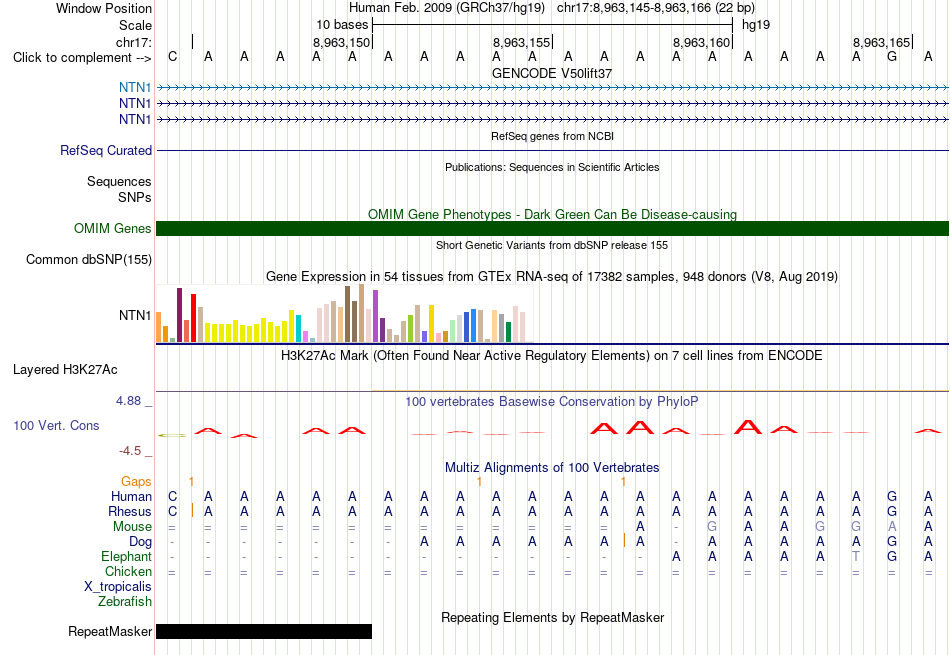Click the dark green OMIM Genes bar
The height and width of the screenshot is (655, 950).
pos(553,228)
